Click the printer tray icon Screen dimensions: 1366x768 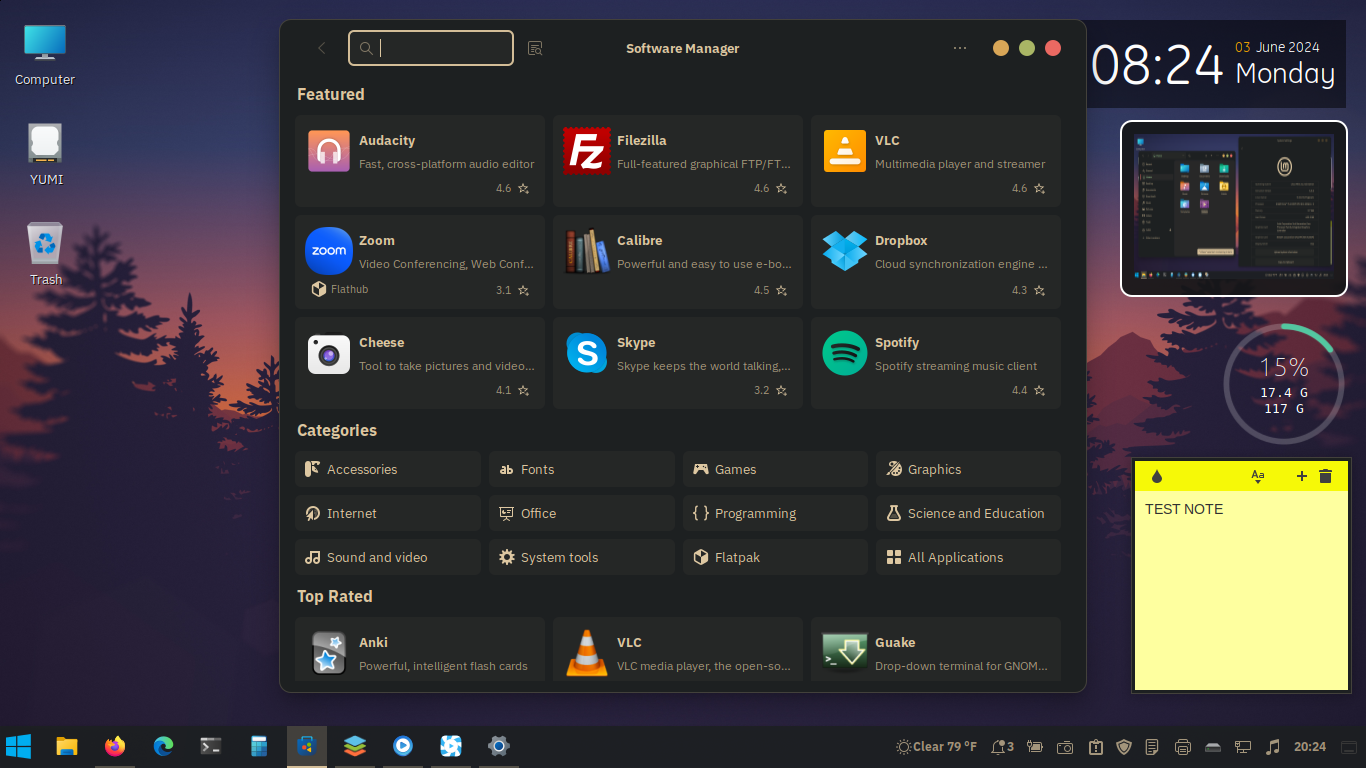(x=1183, y=747)
